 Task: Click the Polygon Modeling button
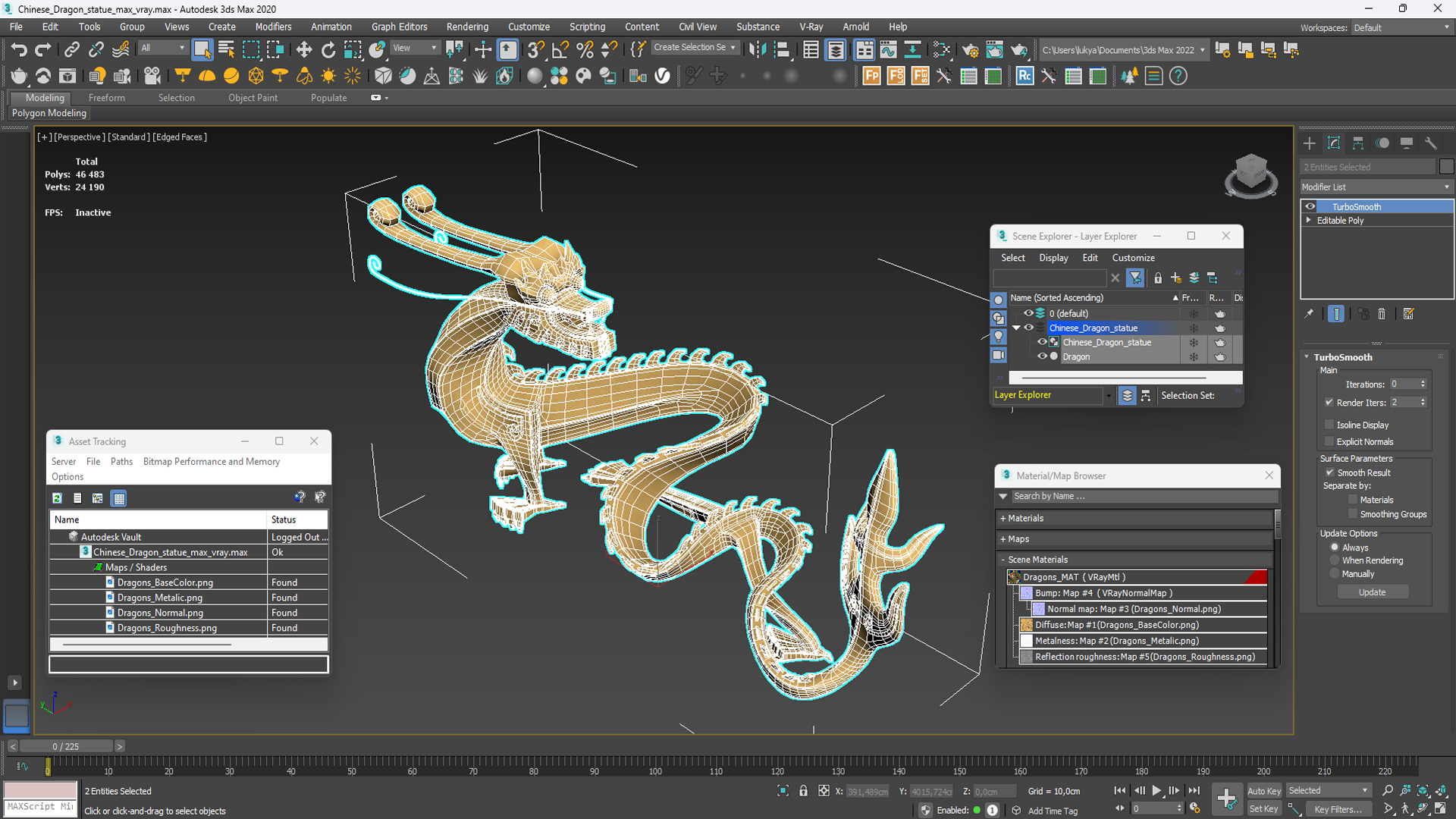pos(49,113)
